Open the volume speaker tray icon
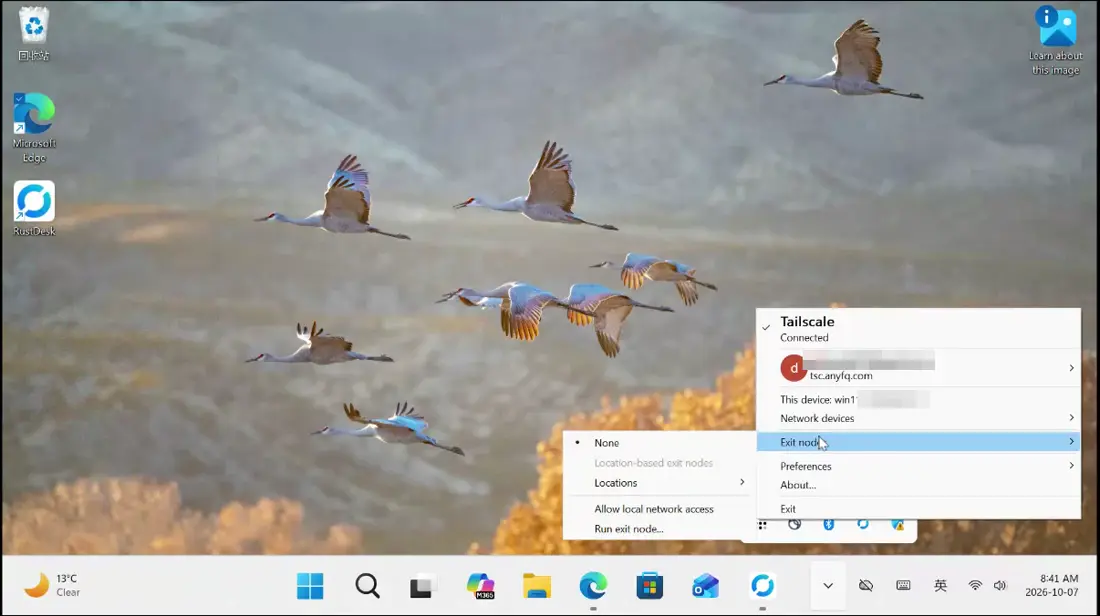Viewport: 1100px width, 616px height. click(1000, 585)
